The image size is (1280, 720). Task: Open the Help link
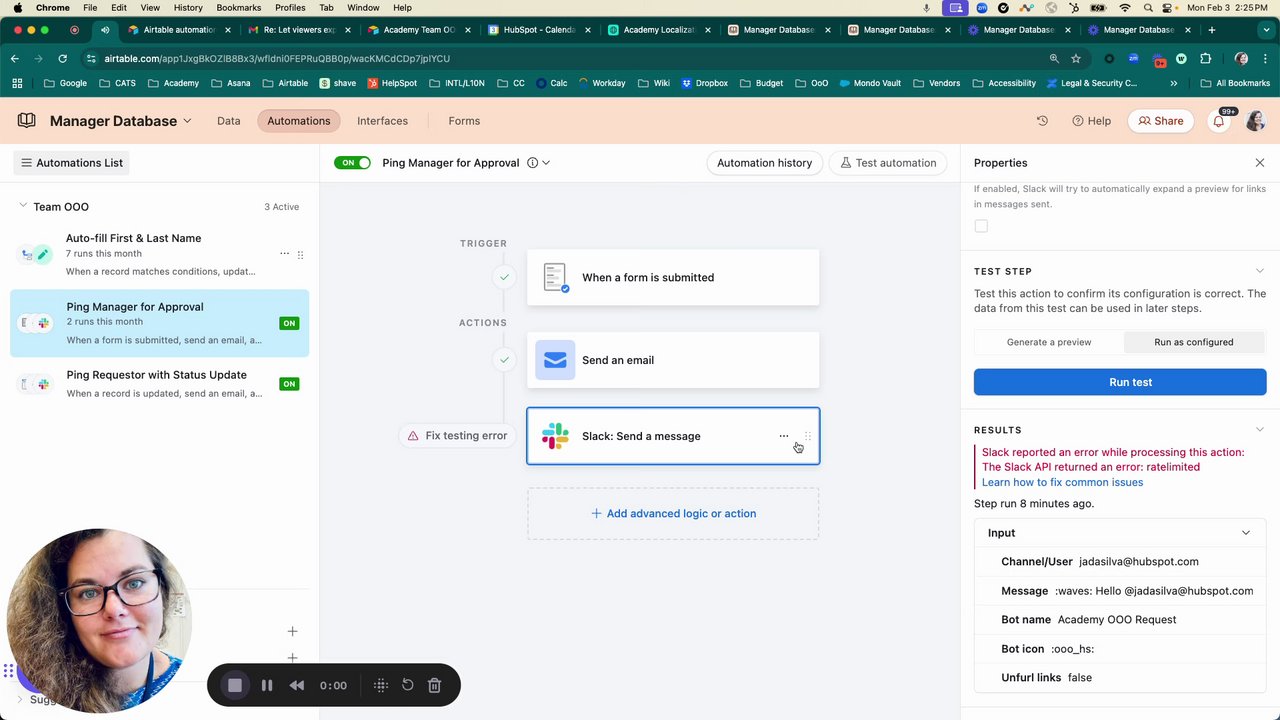tap(1091, 121)
